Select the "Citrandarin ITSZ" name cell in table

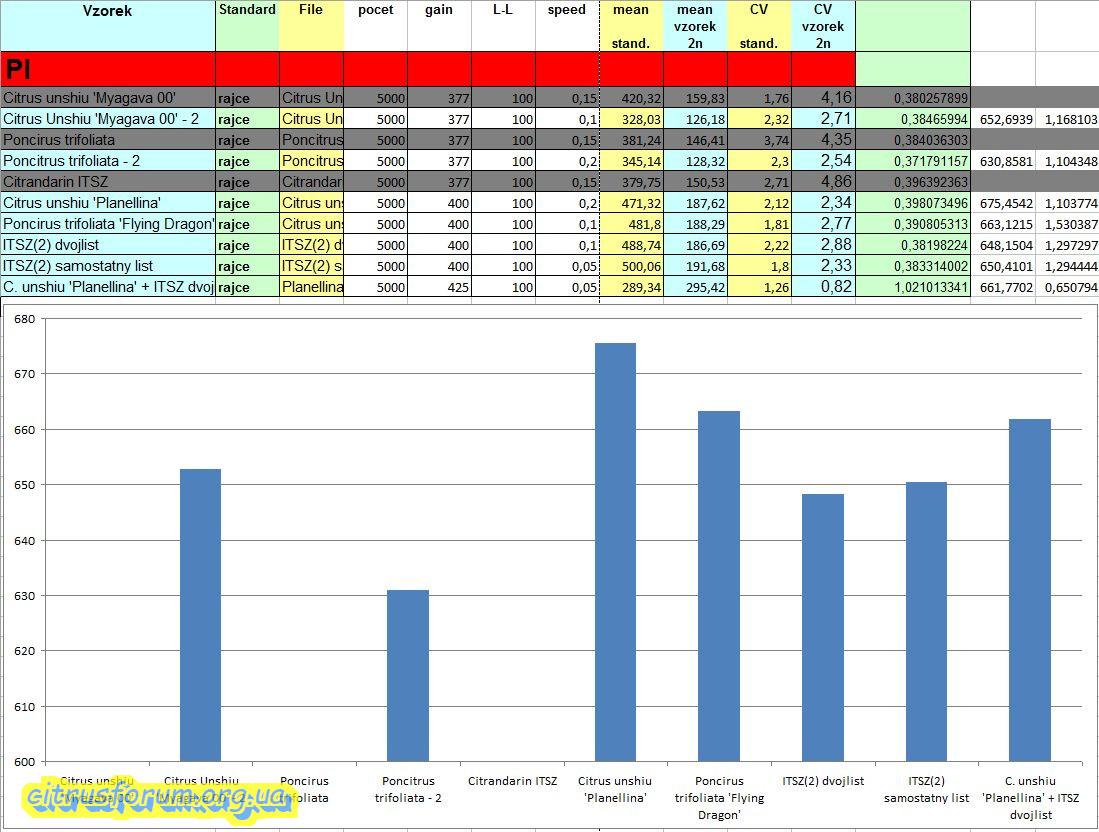(x=107, y=182)
